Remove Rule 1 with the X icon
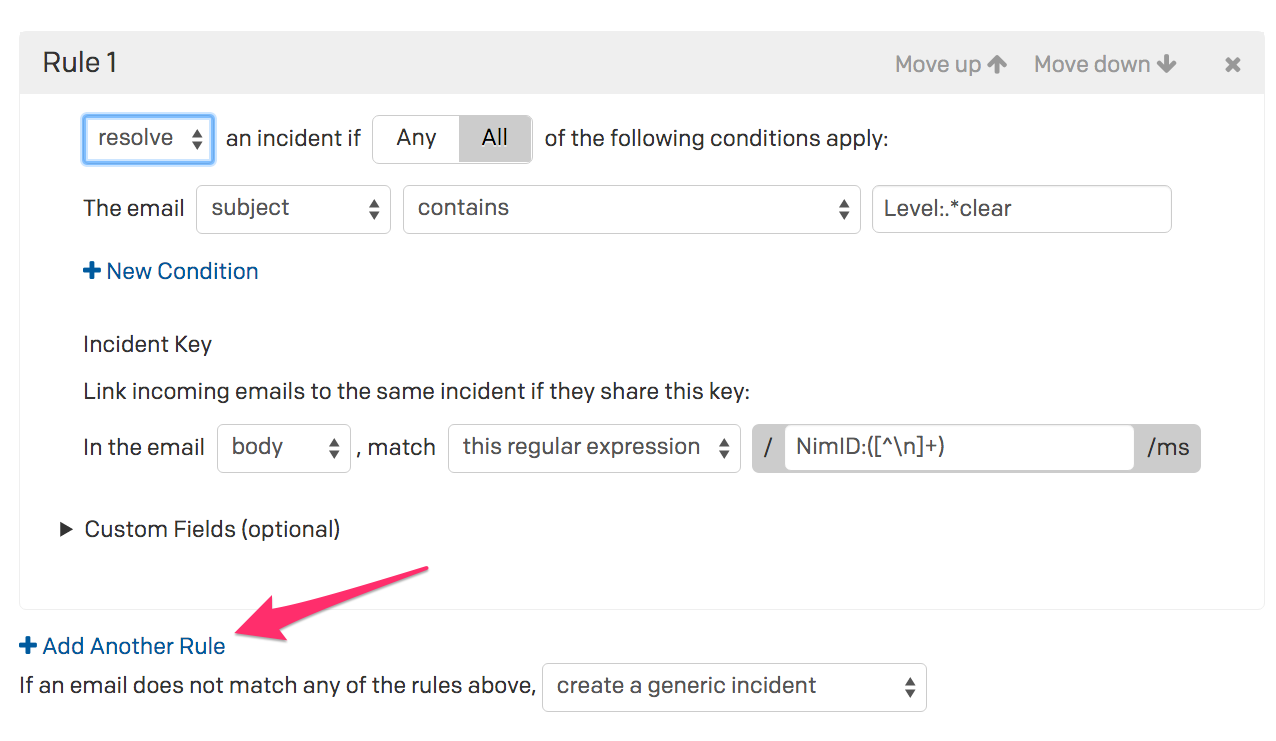The image size is (1276, 741). (x=1233, y=65)
